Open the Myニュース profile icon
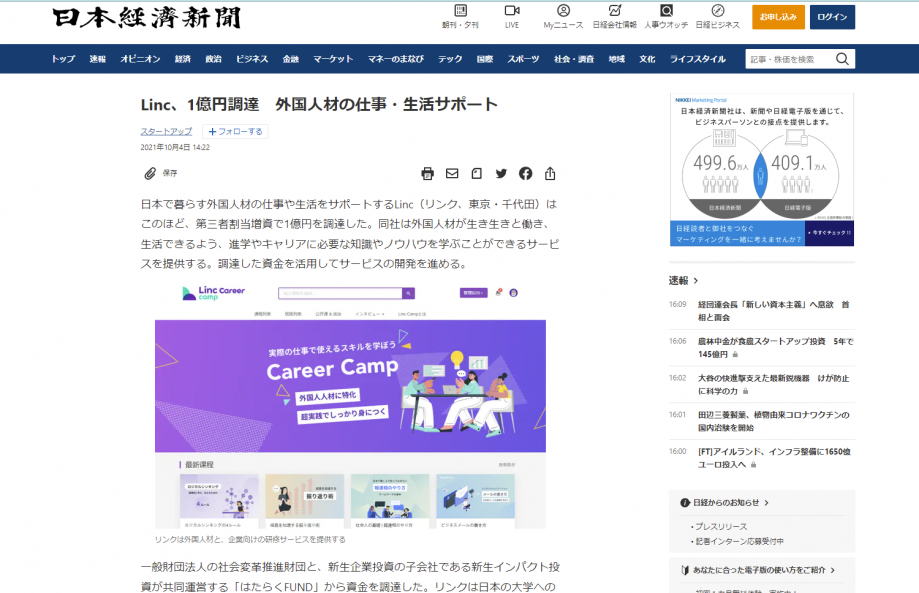 click(x=563, y=11)
